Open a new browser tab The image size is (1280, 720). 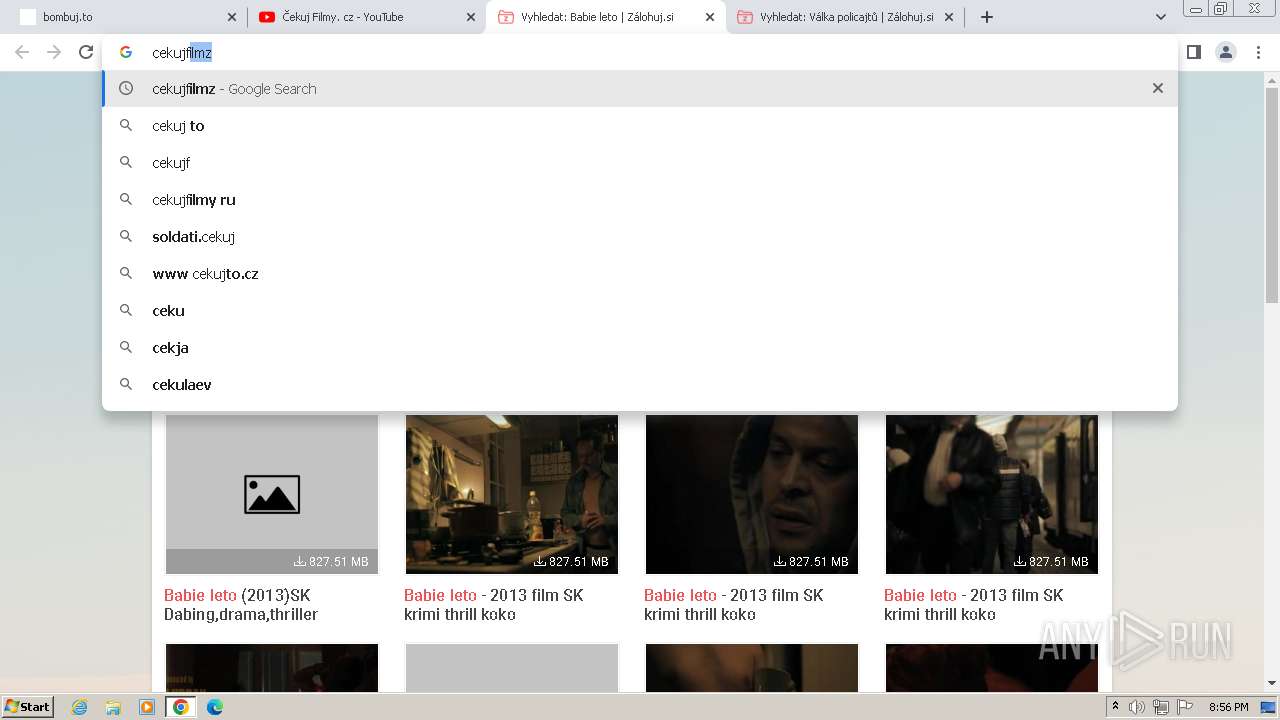coord(987,17)
